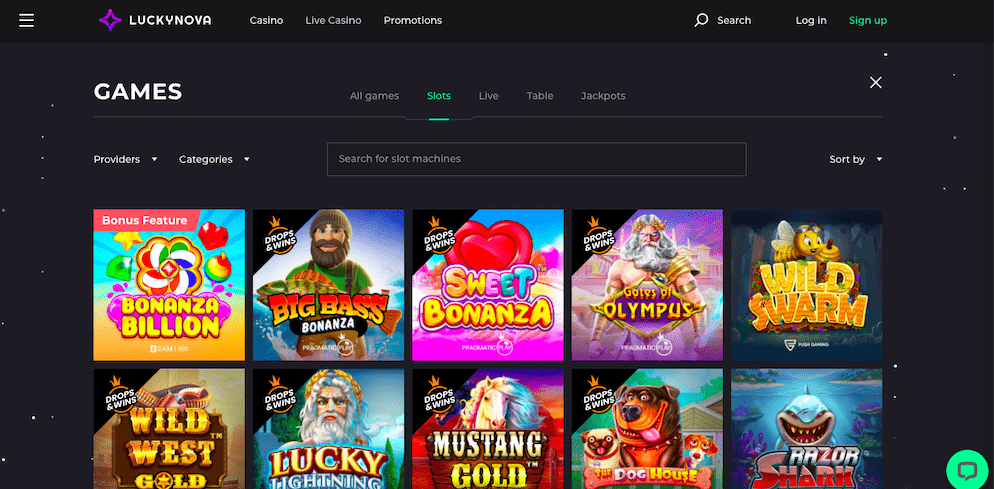Image resolution: width=994 pixels, height=489 pixels.
Task: Click the Search label in header
Action: [x=734, y=20]
